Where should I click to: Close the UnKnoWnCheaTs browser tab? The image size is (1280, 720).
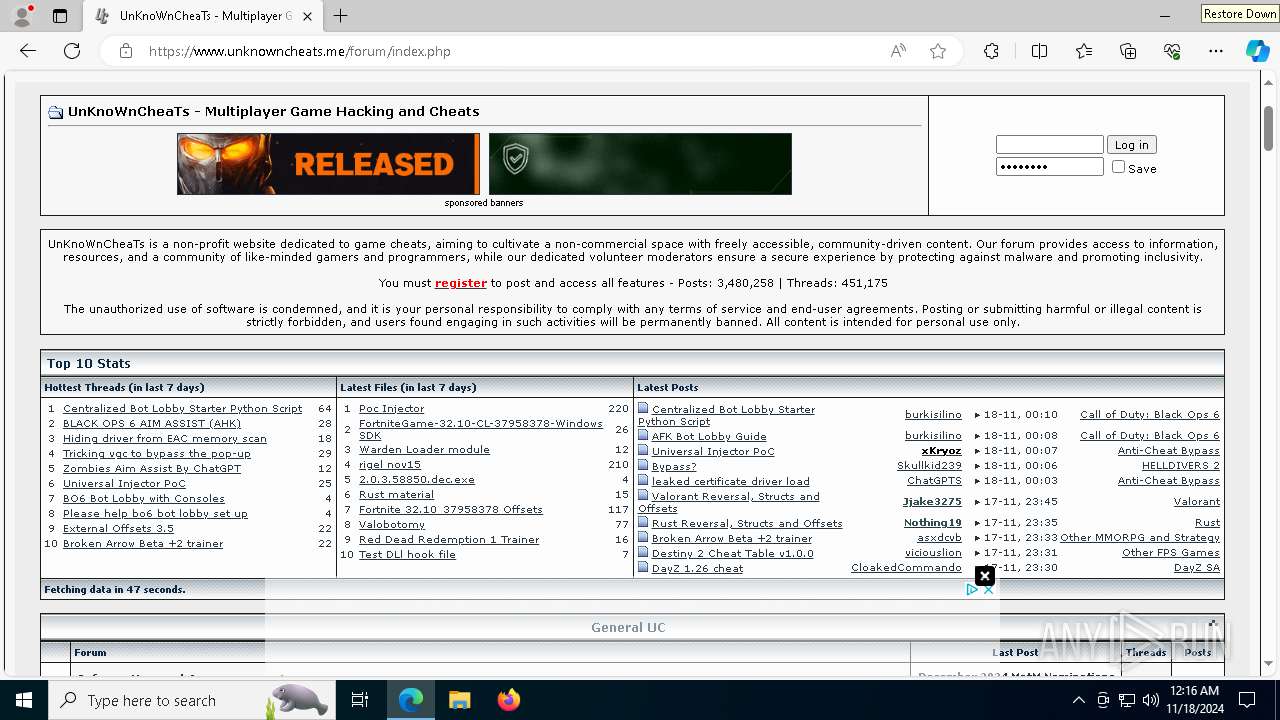[x=308, y=16]
